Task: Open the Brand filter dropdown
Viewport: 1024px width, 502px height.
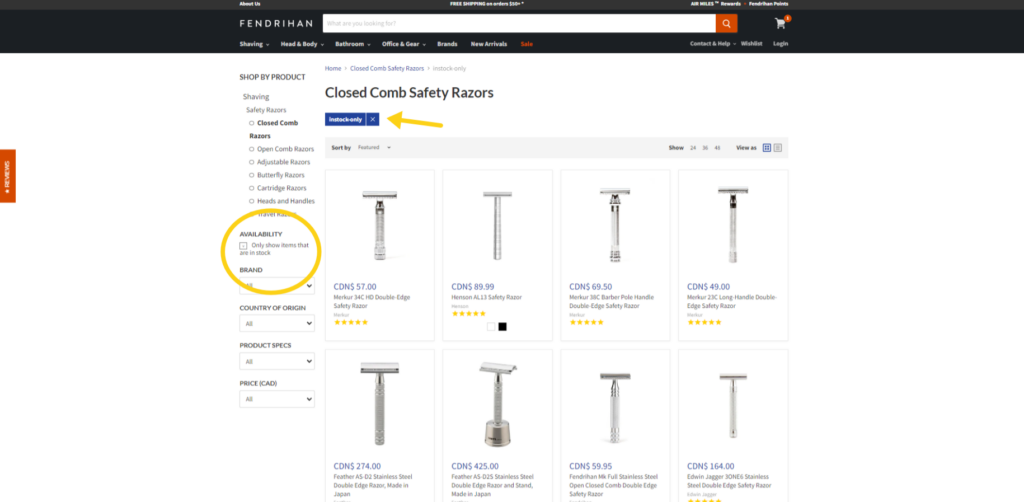Action: (x=277, y=285)
